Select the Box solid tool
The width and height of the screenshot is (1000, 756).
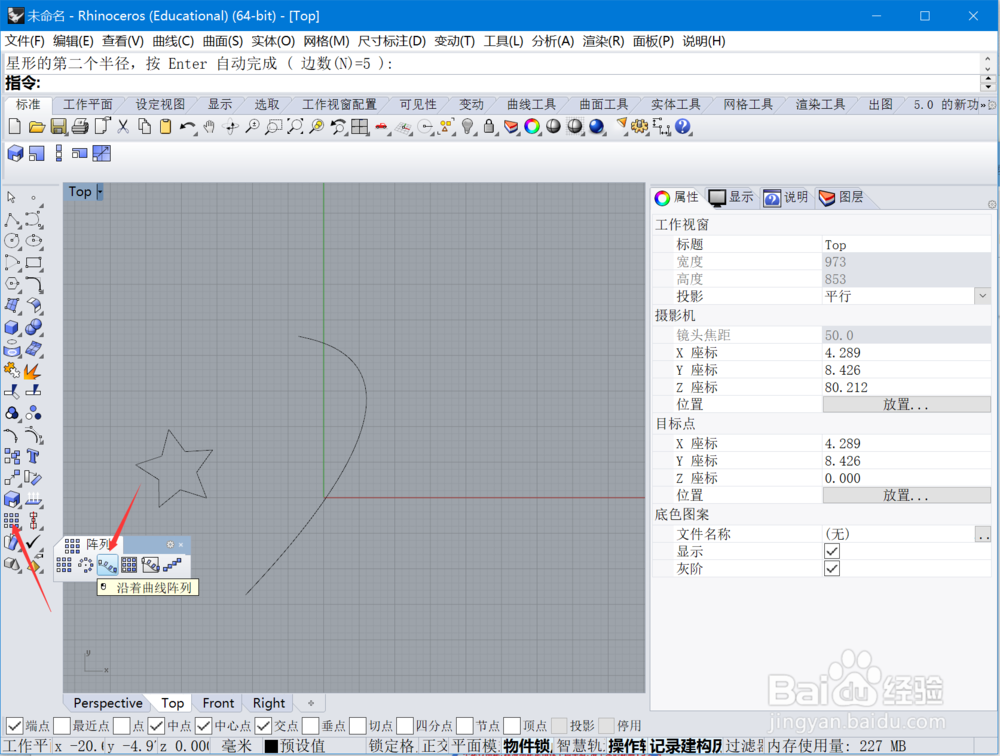click(x=11, y=327)
